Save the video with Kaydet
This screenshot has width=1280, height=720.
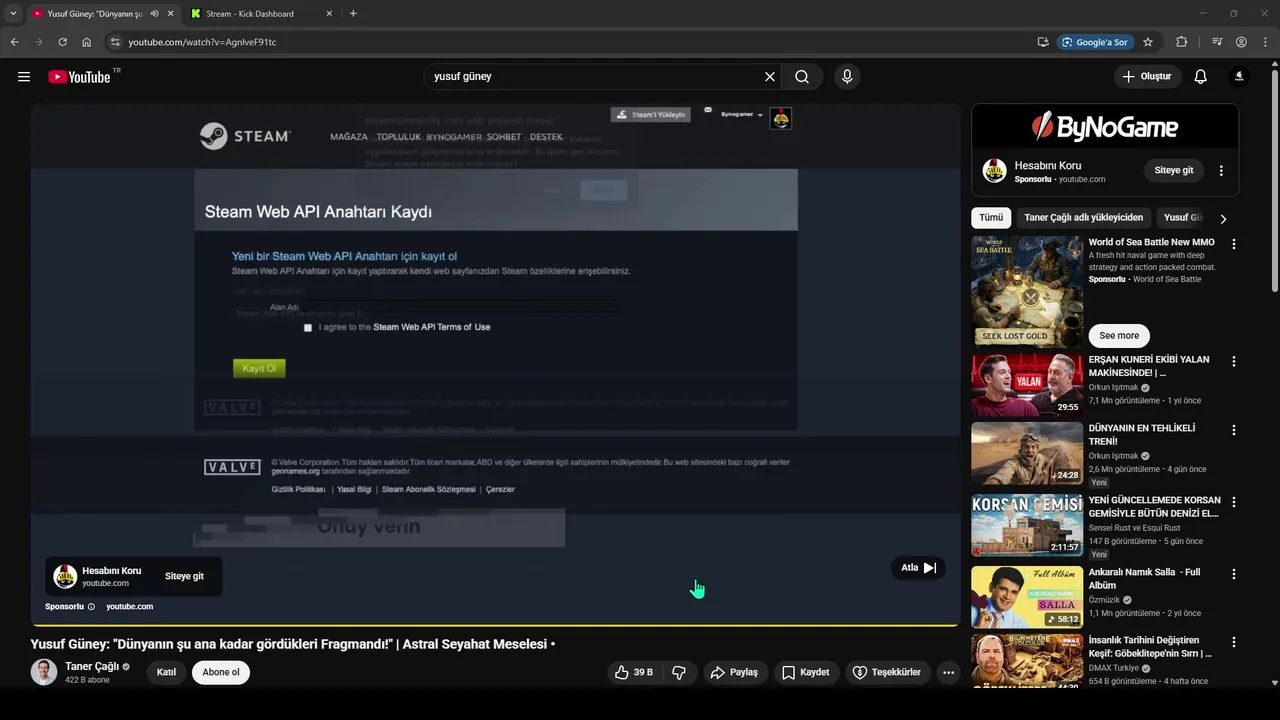(x=805, y=673)
